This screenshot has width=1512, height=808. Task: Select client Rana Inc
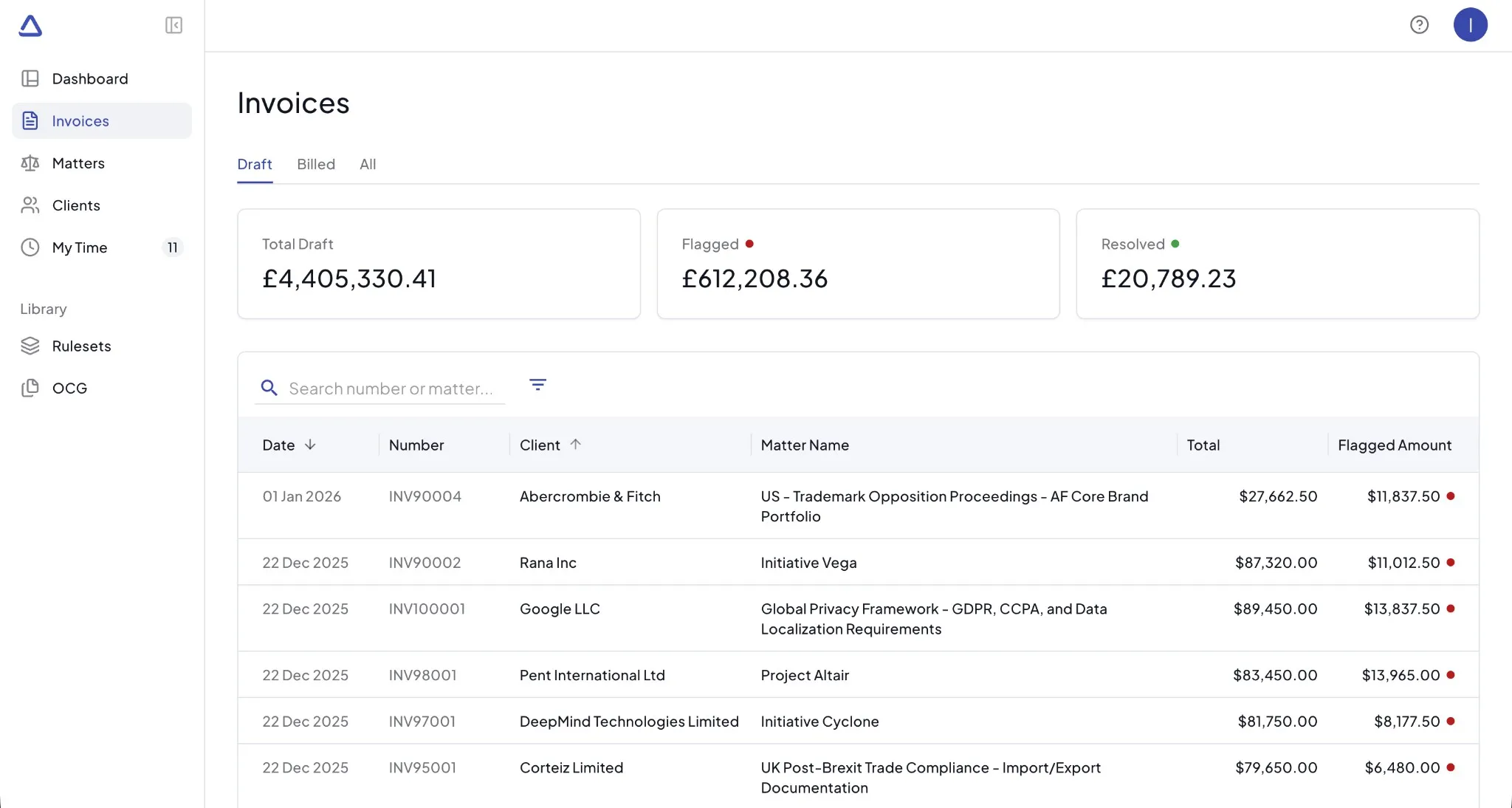pyautogui.click(x=548, y=563)
